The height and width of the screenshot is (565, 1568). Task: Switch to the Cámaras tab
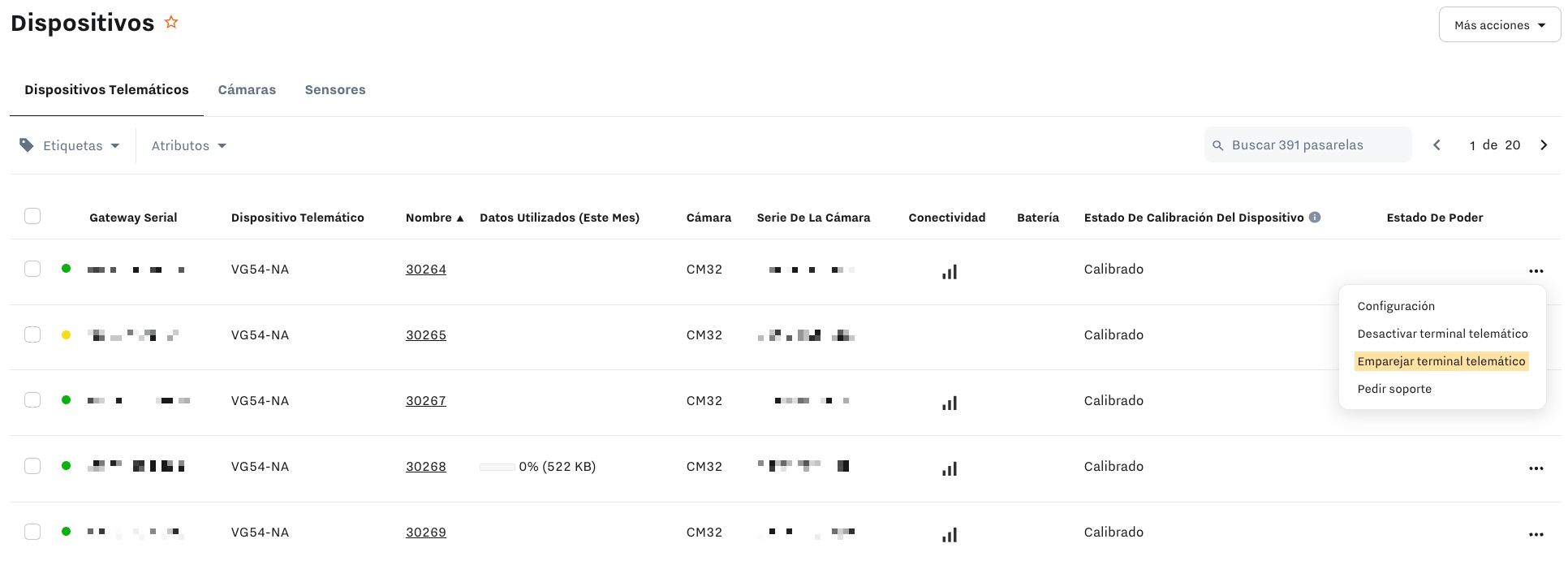[x=247, y=90]
